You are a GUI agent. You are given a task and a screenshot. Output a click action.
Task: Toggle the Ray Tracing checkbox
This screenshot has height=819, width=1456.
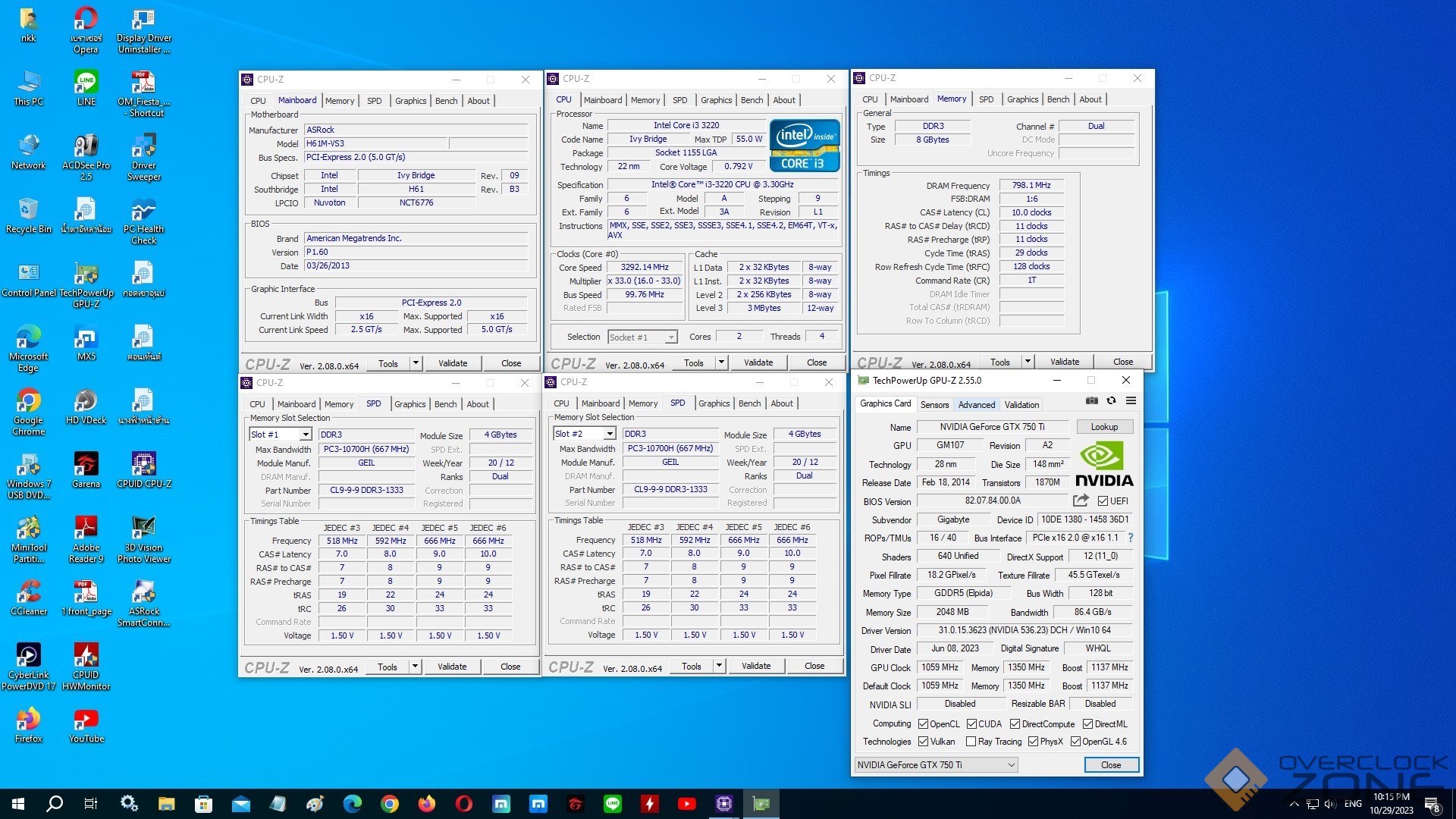coord(971,742)
